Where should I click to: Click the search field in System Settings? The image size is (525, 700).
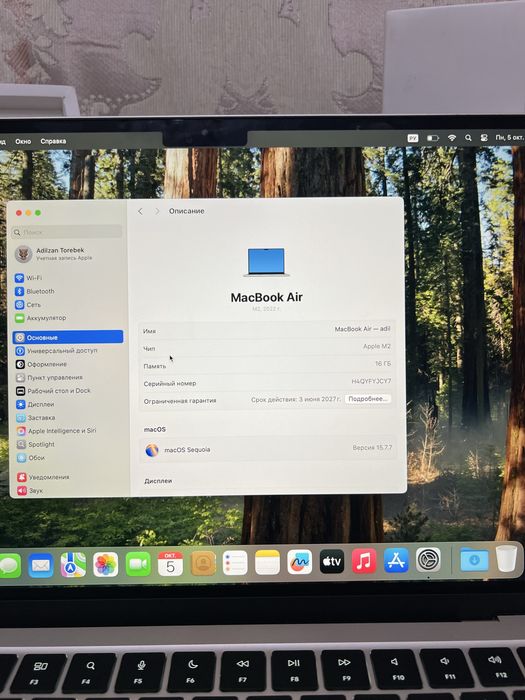67,232
